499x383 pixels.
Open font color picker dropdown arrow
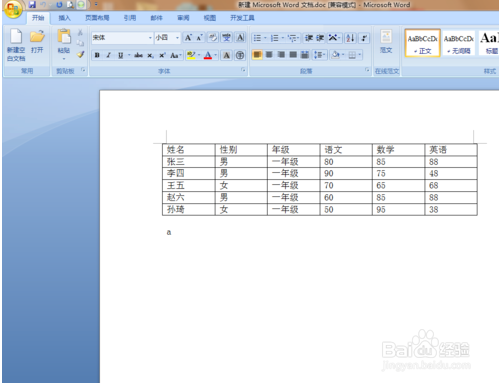tap(216, 55)
